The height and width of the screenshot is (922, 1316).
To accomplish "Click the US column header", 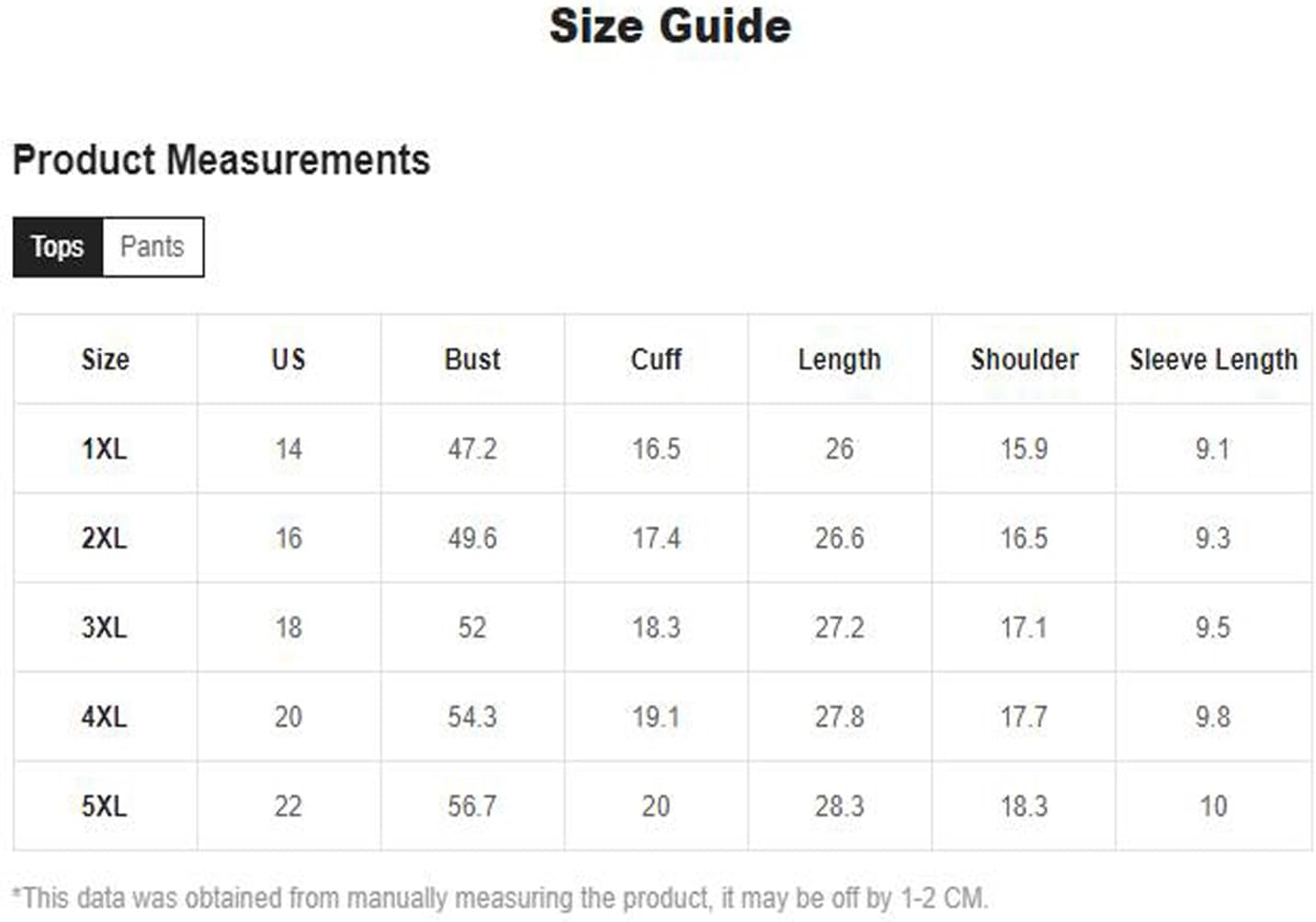I will click(289, 359).
